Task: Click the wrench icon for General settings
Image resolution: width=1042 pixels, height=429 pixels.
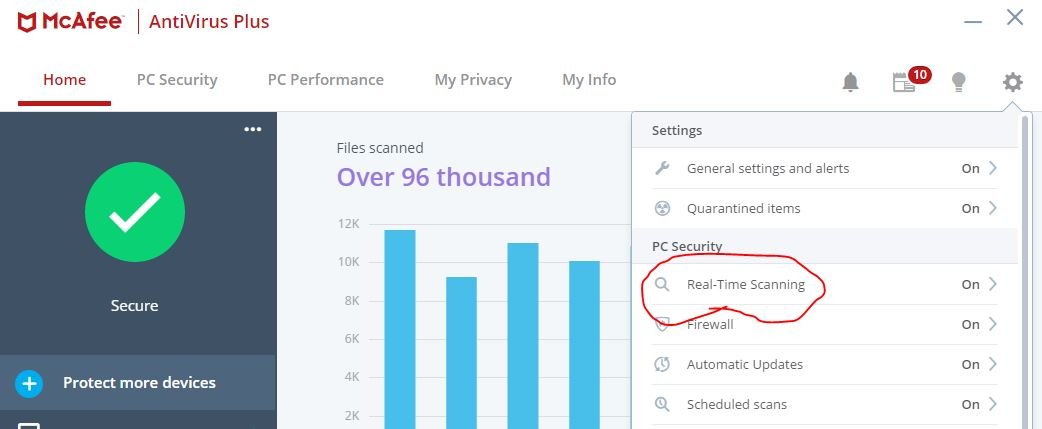Action: 662,168
